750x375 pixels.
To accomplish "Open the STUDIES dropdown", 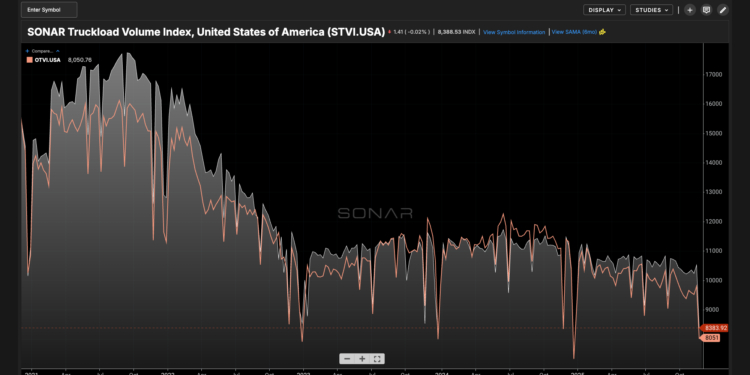I will pyautogui.click(x=651, y=10).
